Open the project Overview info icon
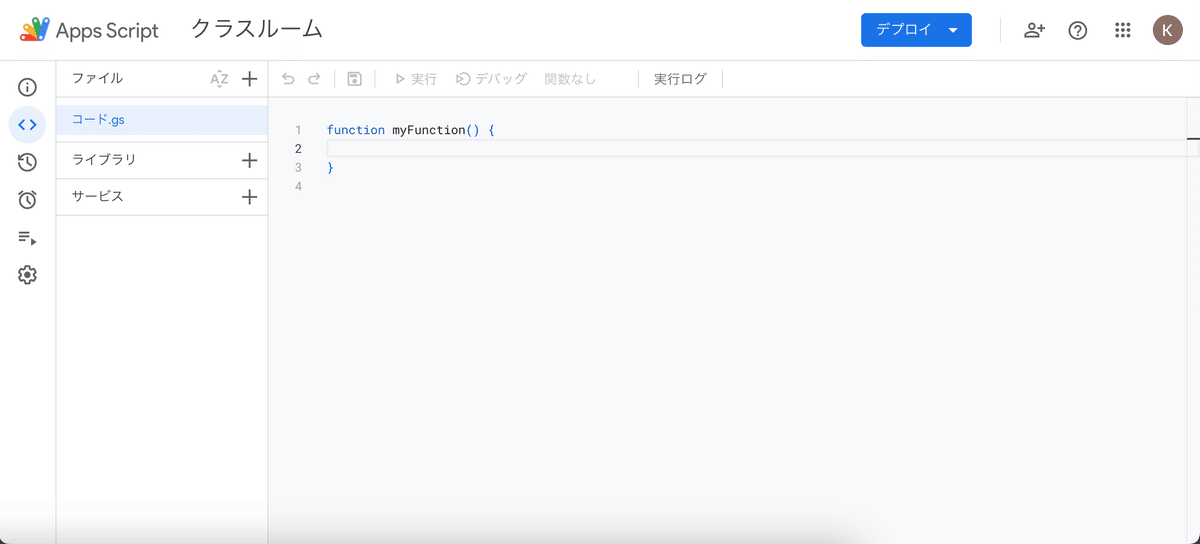The width and height of the screenshot is (1200, 544). [28, 87]
